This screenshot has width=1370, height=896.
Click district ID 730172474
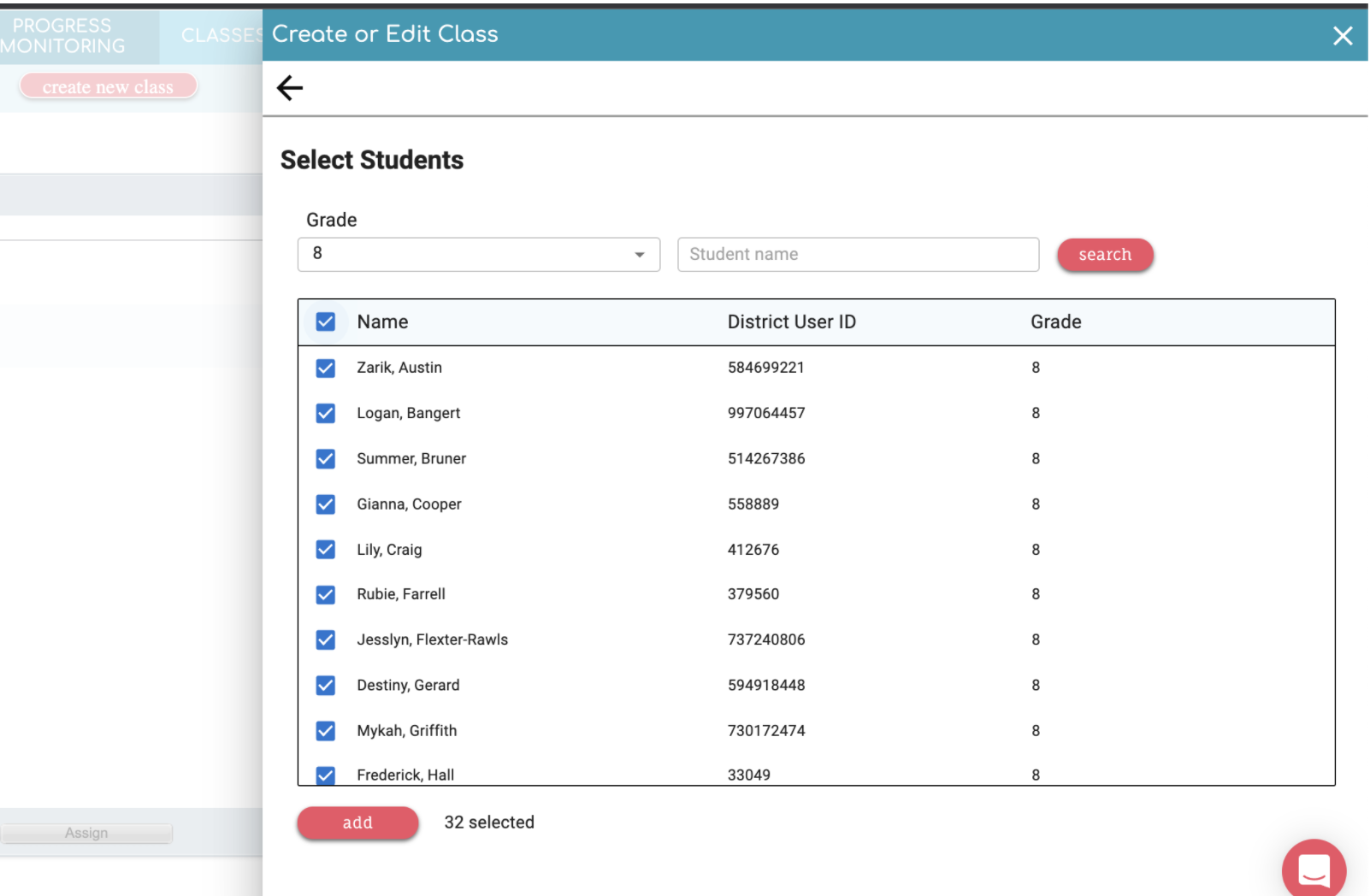(x=766, y=731)
